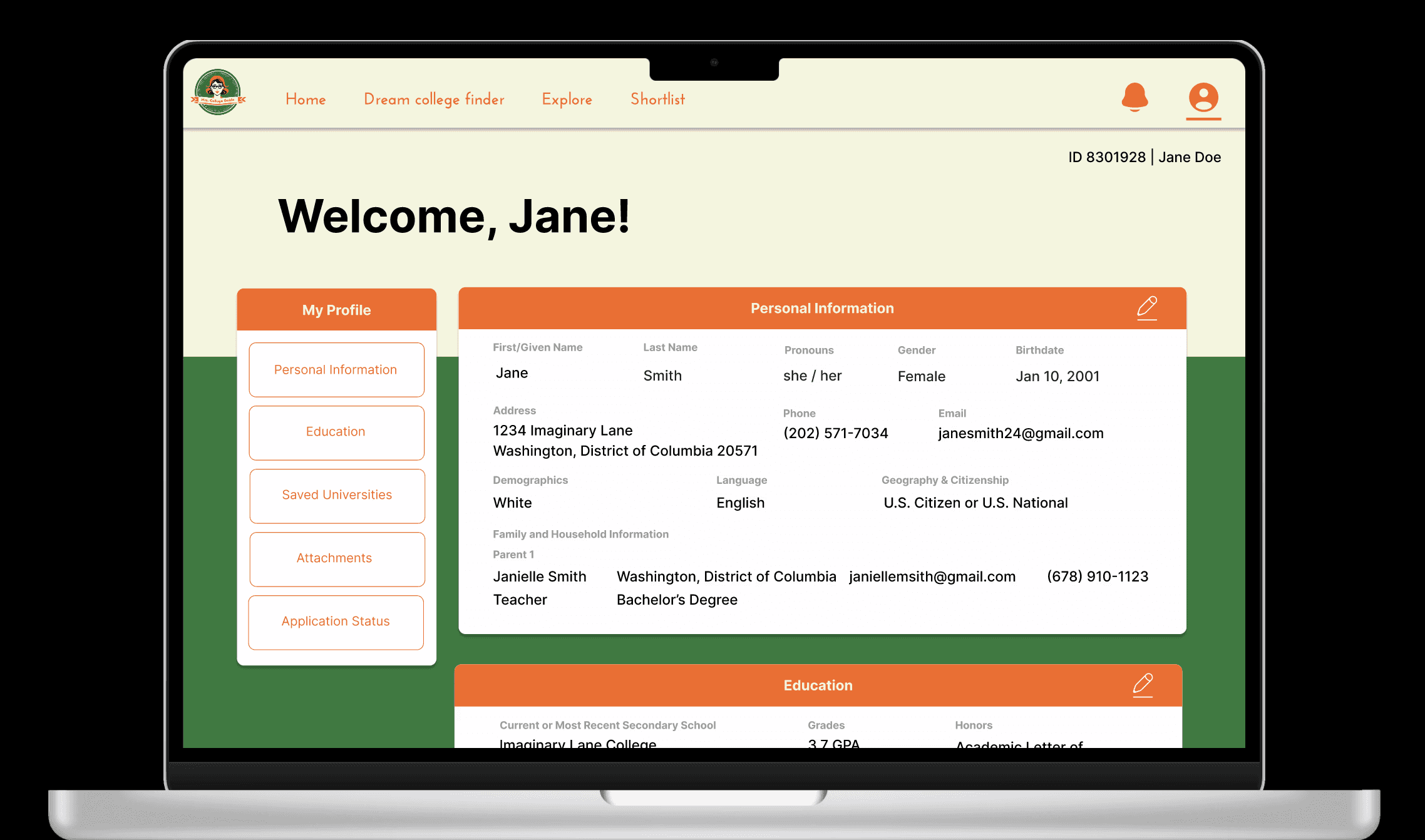Select Education in My Profile sidebar

click(x=336, y=432)
